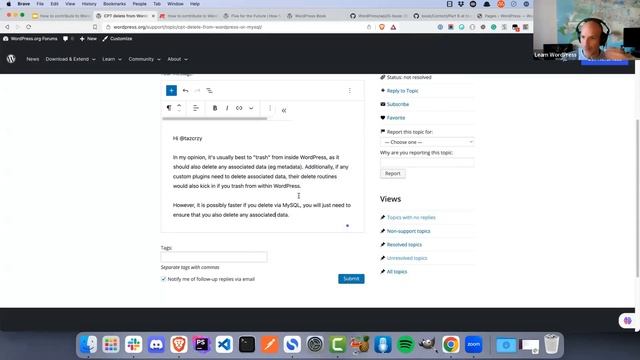Click the Why are you reporting field
The width and height of the screenshot is (640, 360).
427,162
